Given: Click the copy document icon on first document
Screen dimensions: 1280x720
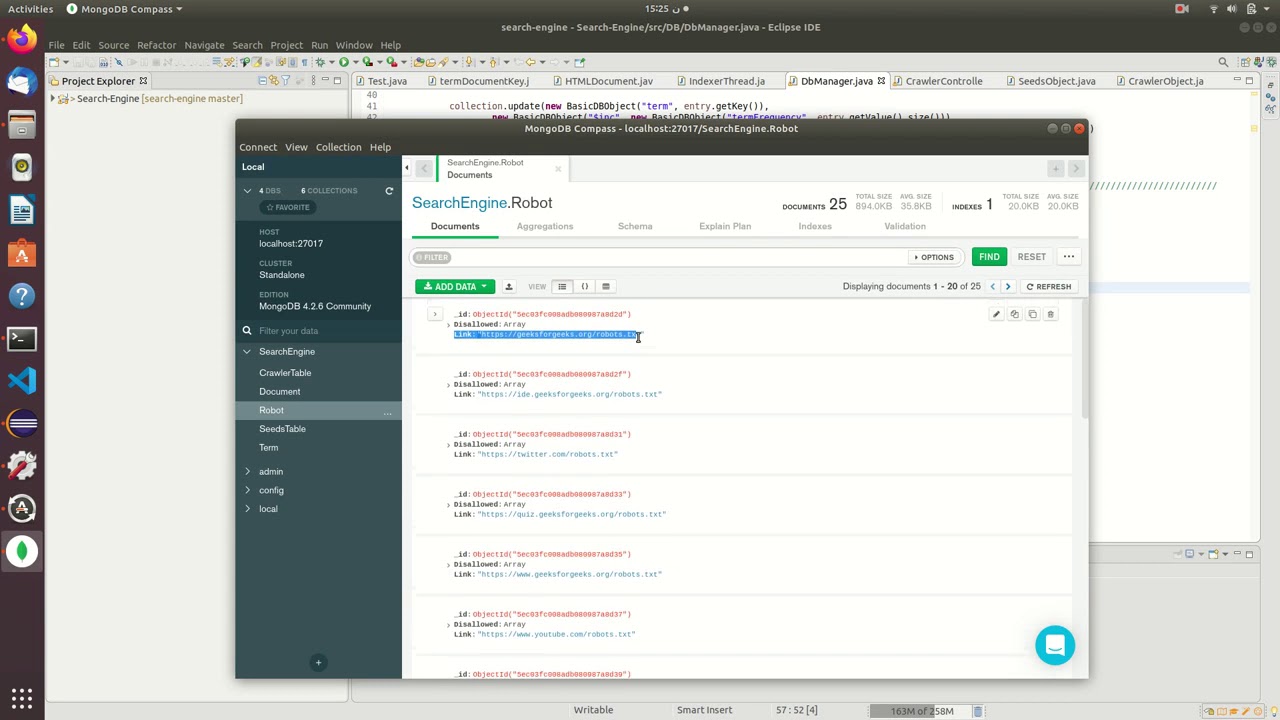Looking at the screenshot, I should (x=1014, y=314).
